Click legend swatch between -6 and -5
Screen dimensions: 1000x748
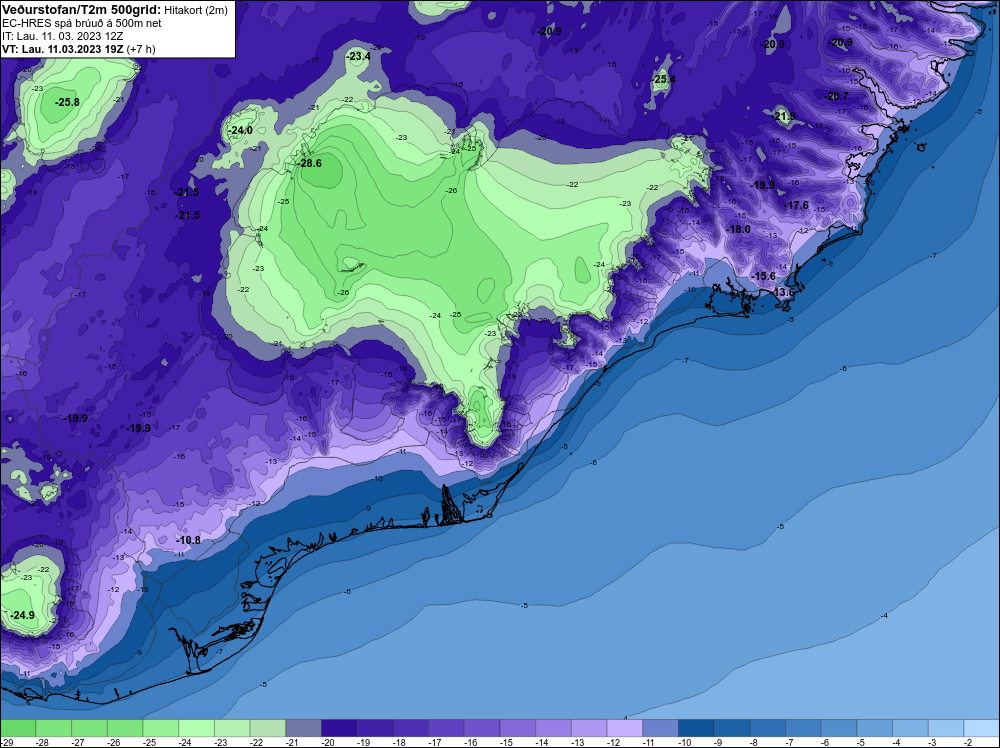[x=839, y=728]
